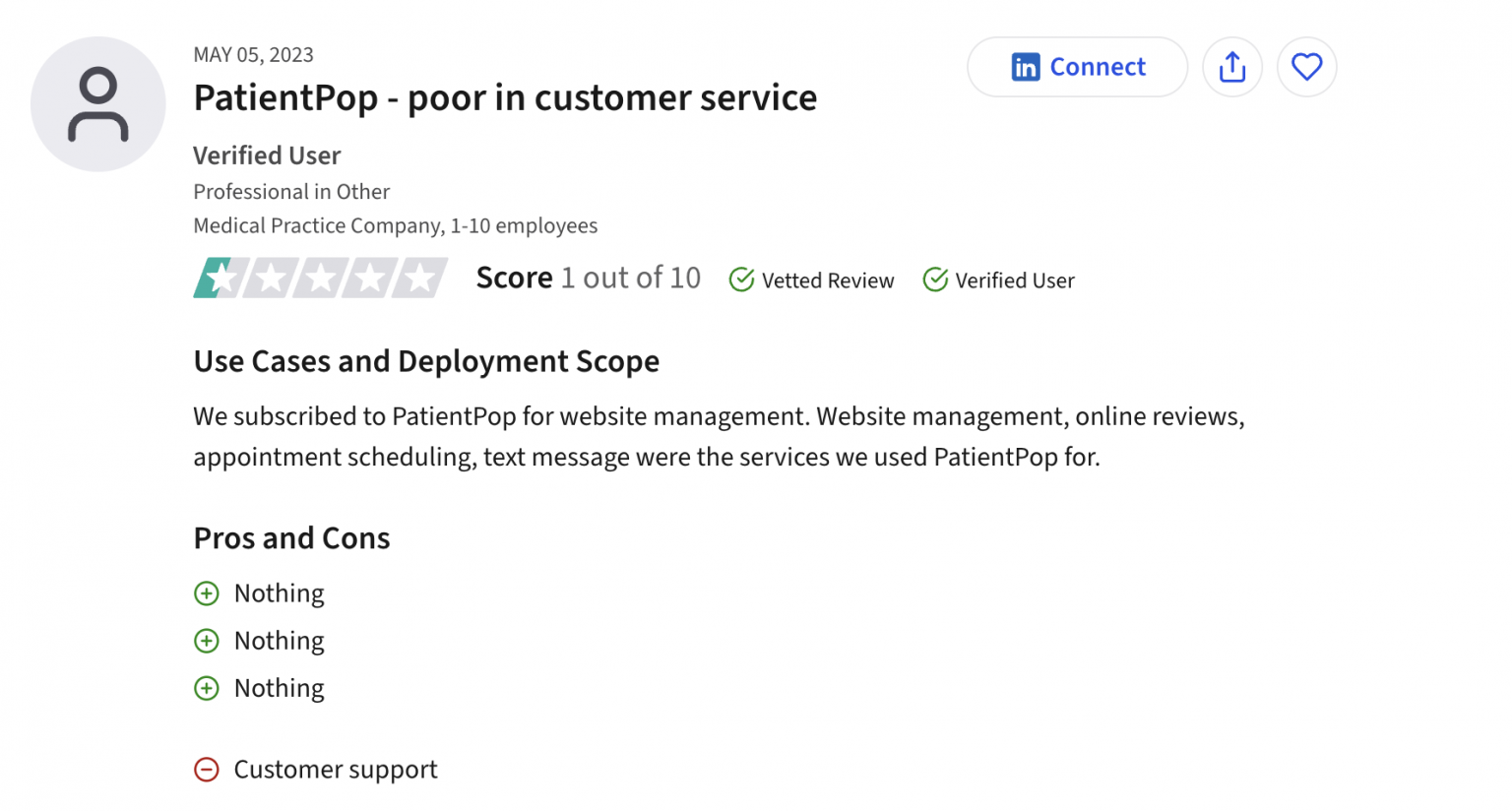Click the green checkmark next to Verified User badge

[x=934, y=280]
